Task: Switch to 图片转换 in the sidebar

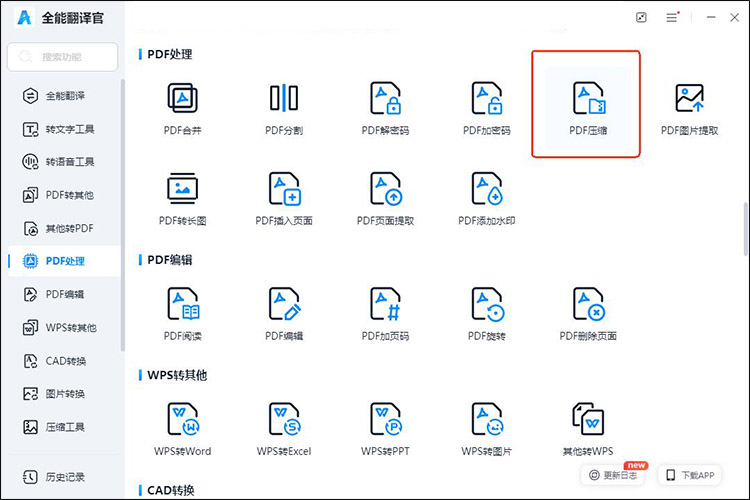Action: [64, 394]
